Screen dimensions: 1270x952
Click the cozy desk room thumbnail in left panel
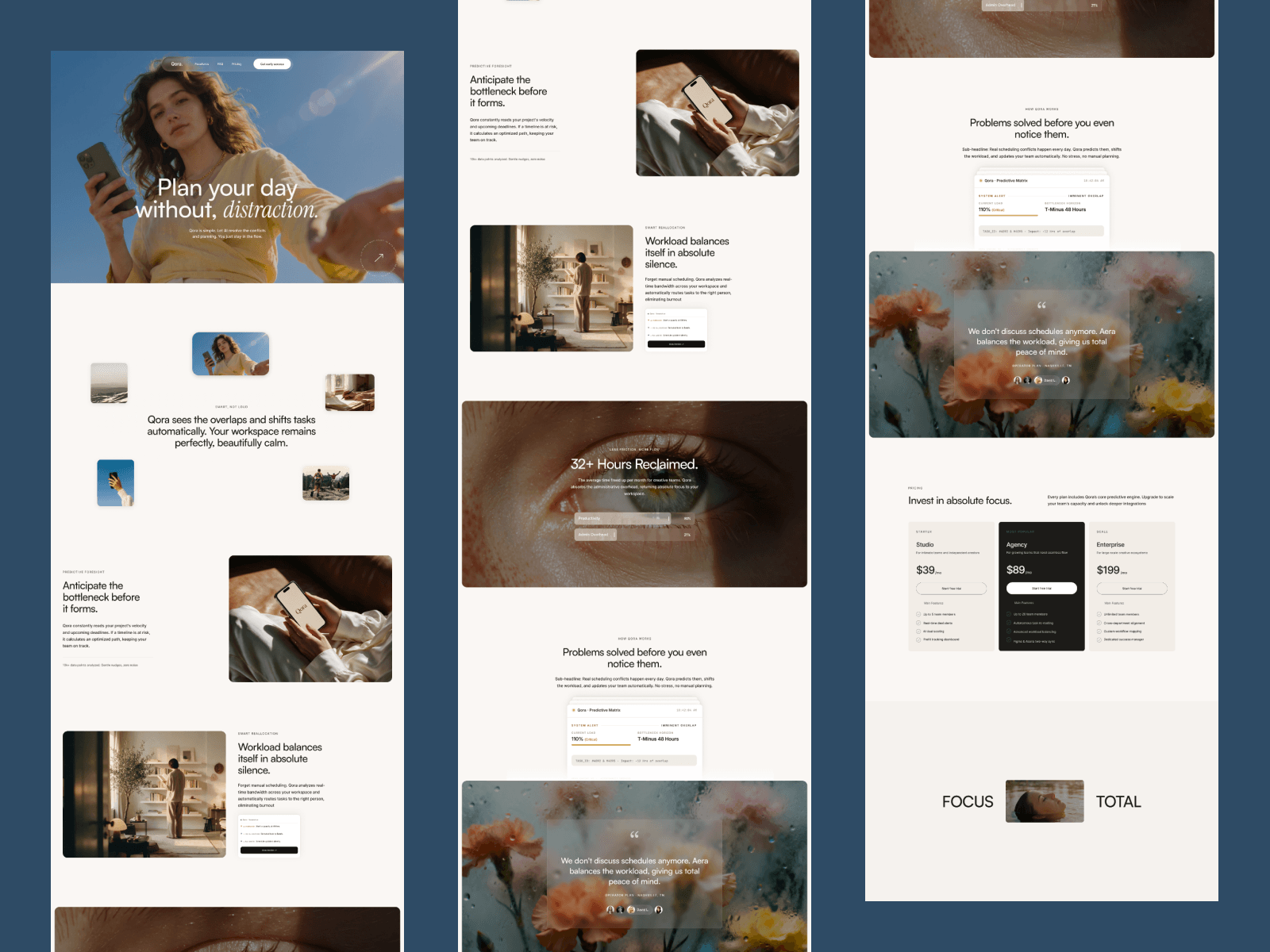point(350,392)
